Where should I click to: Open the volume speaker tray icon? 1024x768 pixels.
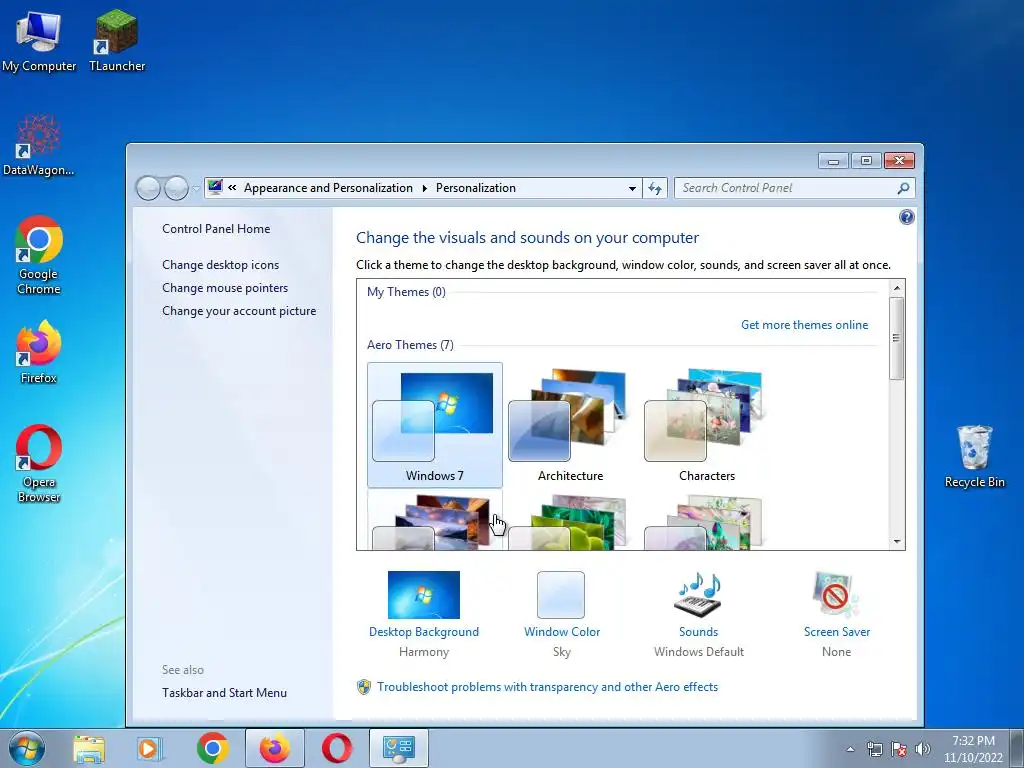[x=923, y=749]
